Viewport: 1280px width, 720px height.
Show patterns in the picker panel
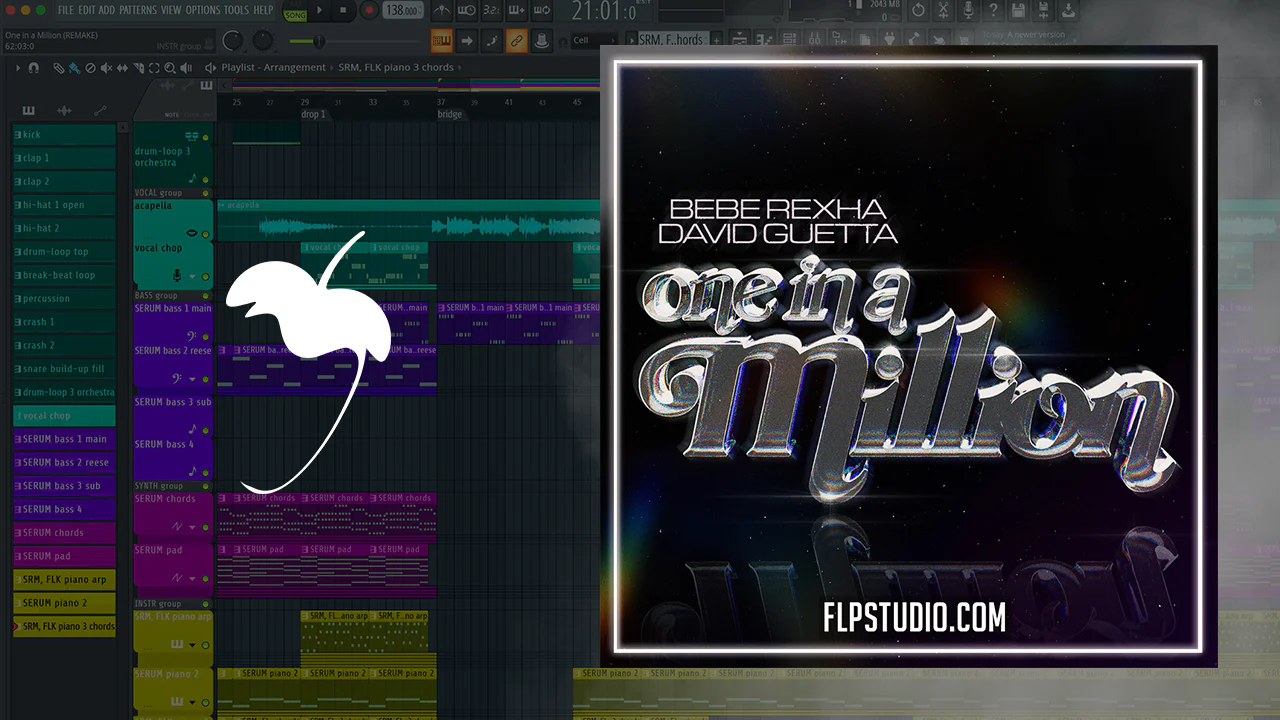click(x=29, y=110)
